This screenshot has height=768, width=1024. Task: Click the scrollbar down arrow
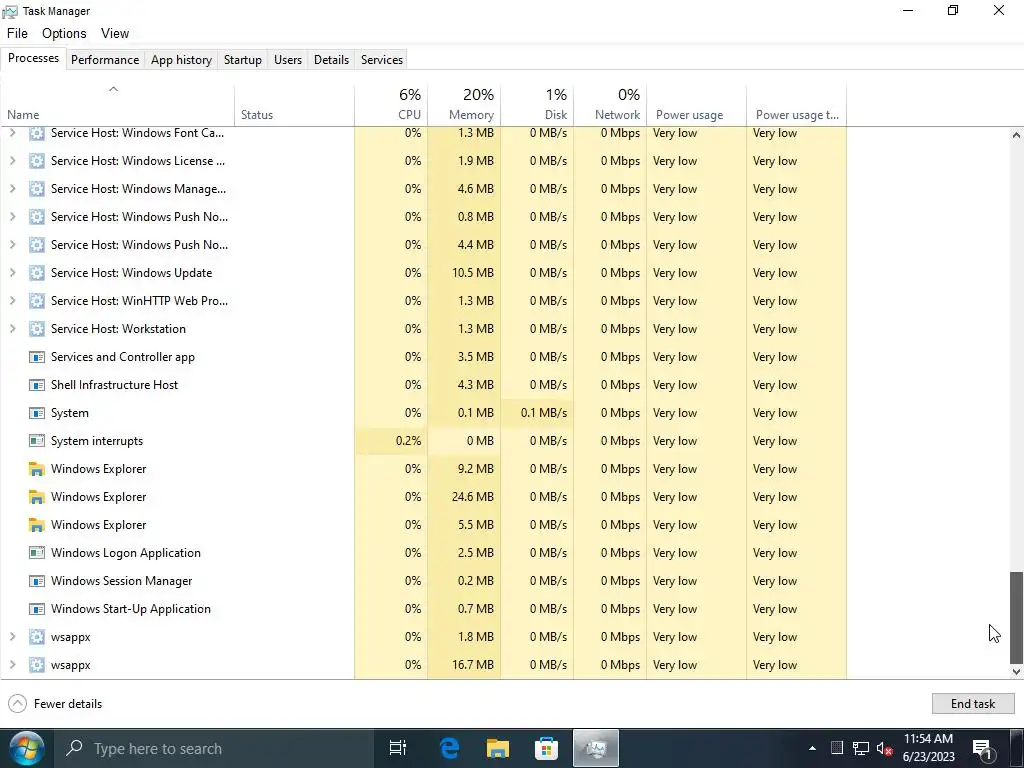(x=1016, y=671)
